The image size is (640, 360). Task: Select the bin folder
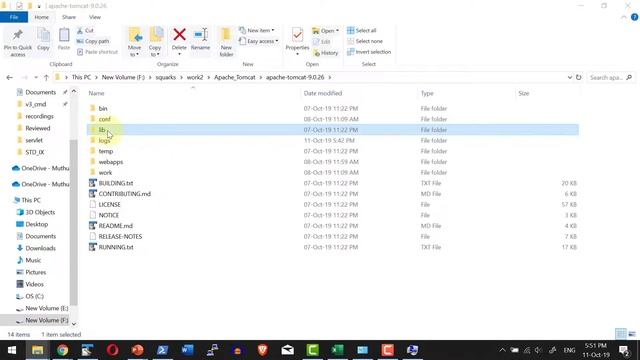tap(103, 109)
